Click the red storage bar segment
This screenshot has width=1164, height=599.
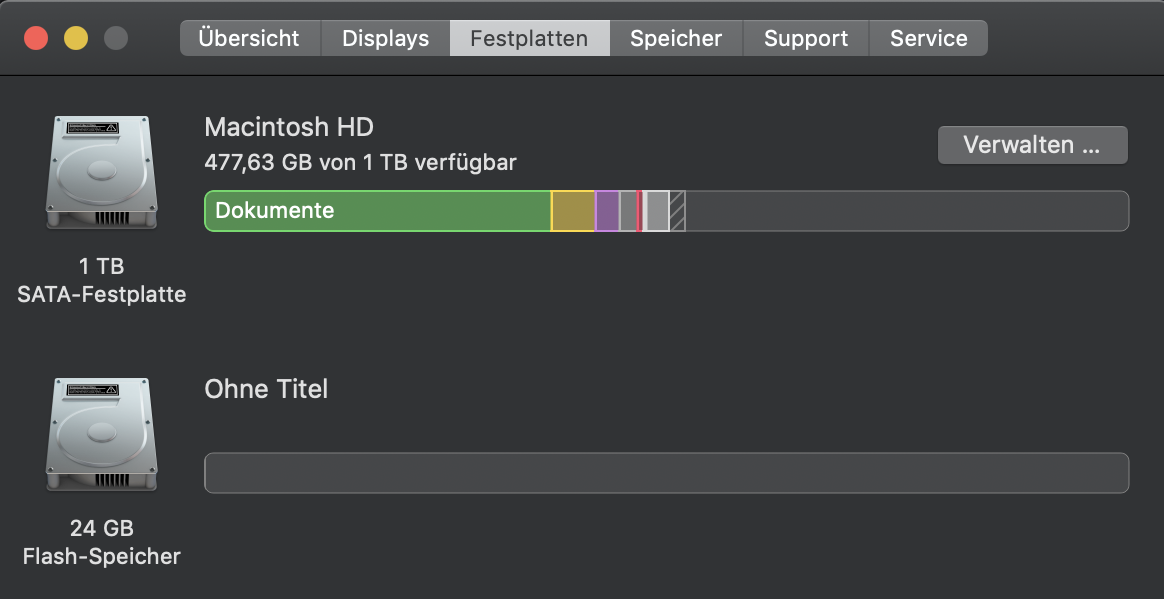click(639, 211)
